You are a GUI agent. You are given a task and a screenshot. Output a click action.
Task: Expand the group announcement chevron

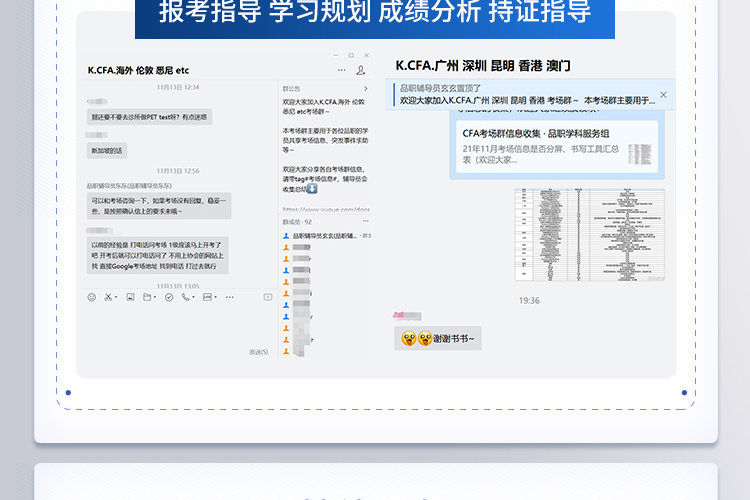366,88
